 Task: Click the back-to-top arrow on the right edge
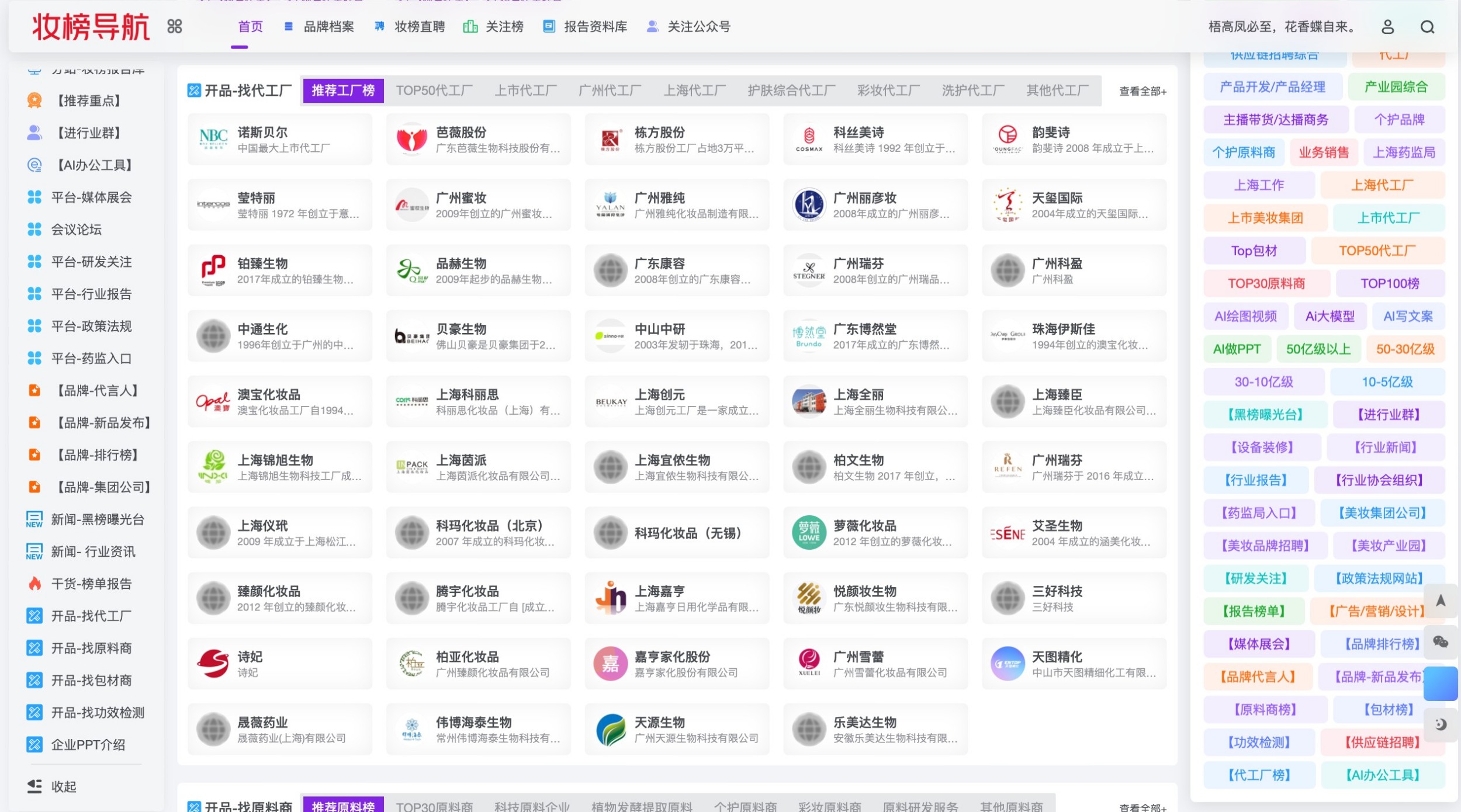pos(1442,601)
